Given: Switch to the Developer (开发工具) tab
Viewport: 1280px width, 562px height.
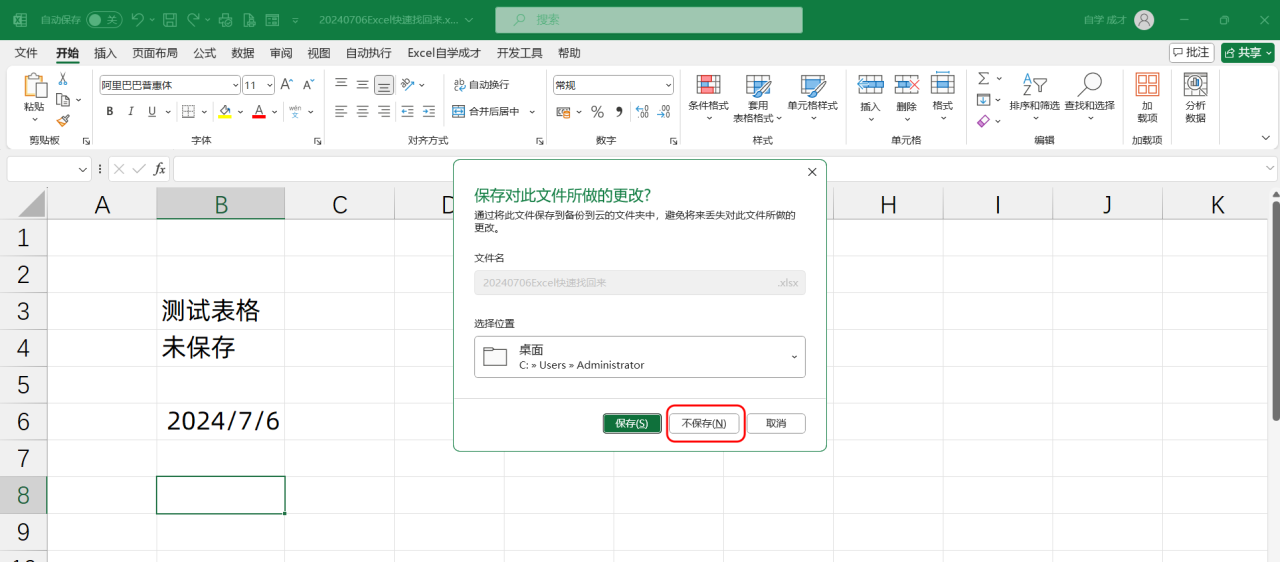Looking at the screenshot, I should [519, 53].
